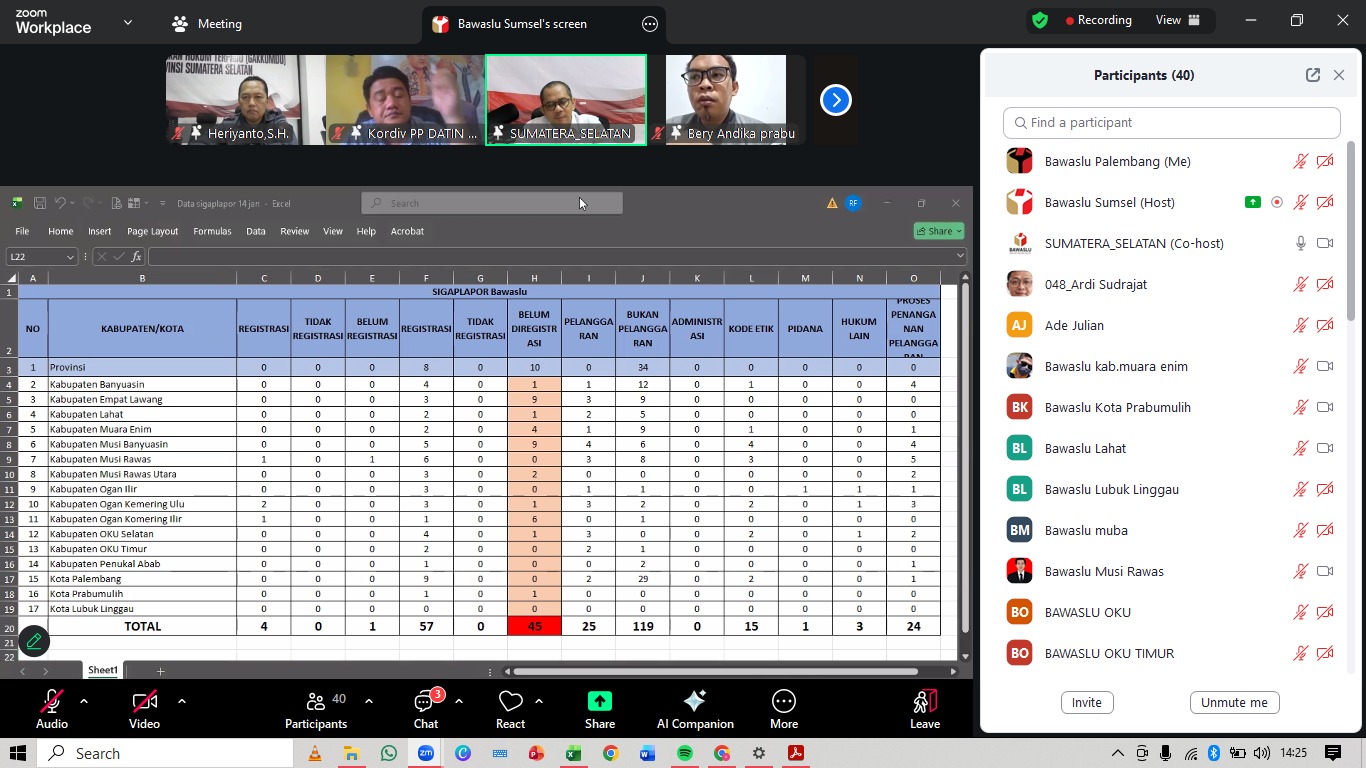Click the Invite button
The height and width of the screenshot is (768, 1366).
click(x=1086, y=702)
